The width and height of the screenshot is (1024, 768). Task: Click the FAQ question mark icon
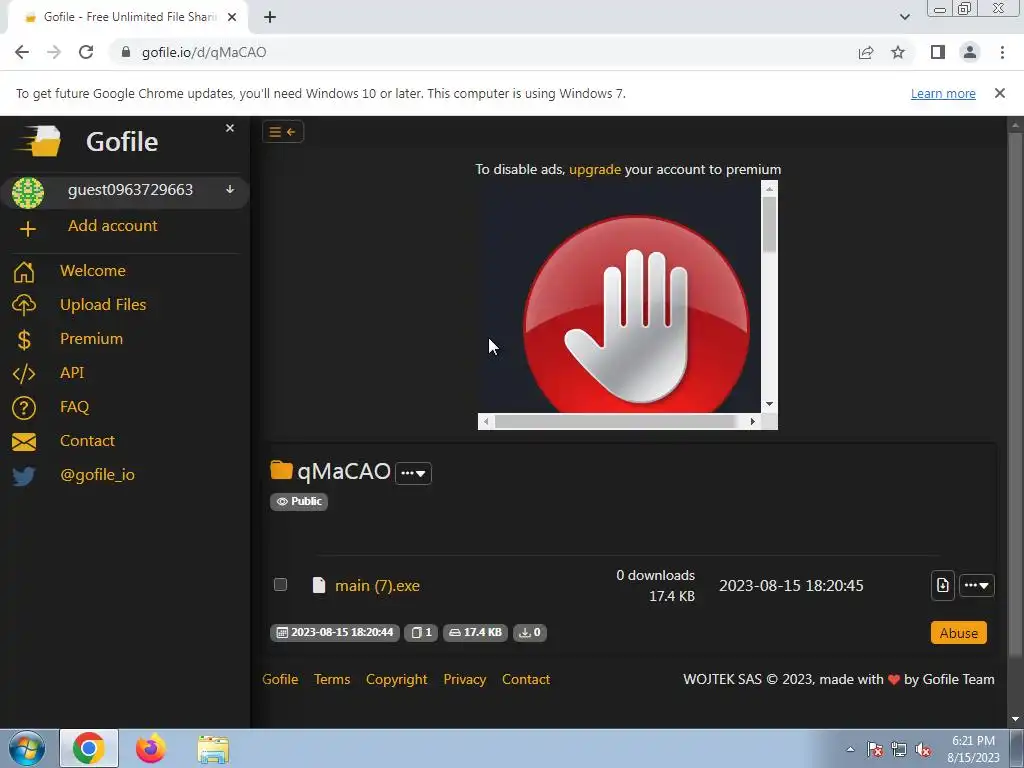pos(24,408)
